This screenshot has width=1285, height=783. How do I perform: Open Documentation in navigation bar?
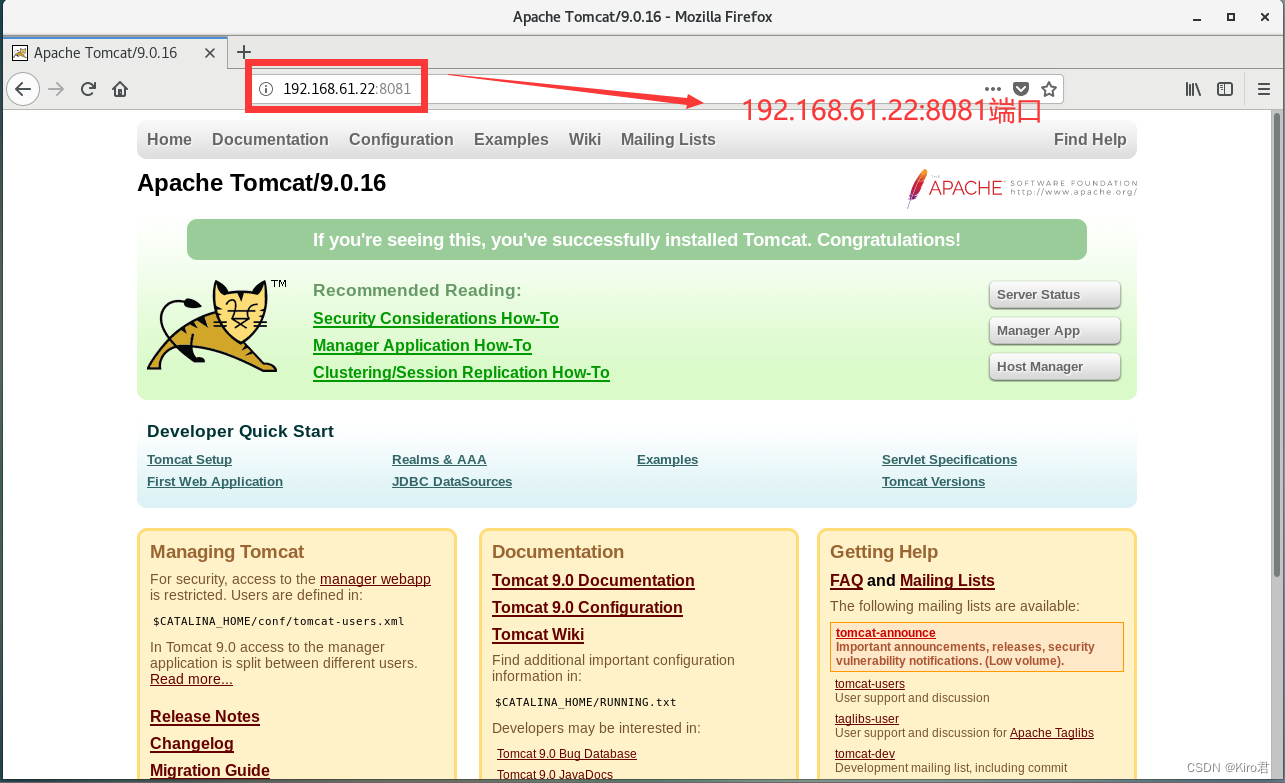tap(270, 140)
